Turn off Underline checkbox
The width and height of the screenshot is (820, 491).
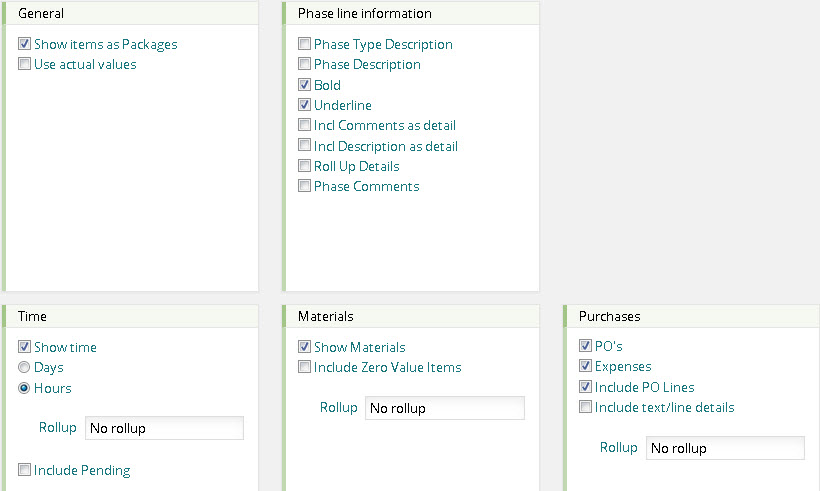pyautogui.click(x=305, y=105)
